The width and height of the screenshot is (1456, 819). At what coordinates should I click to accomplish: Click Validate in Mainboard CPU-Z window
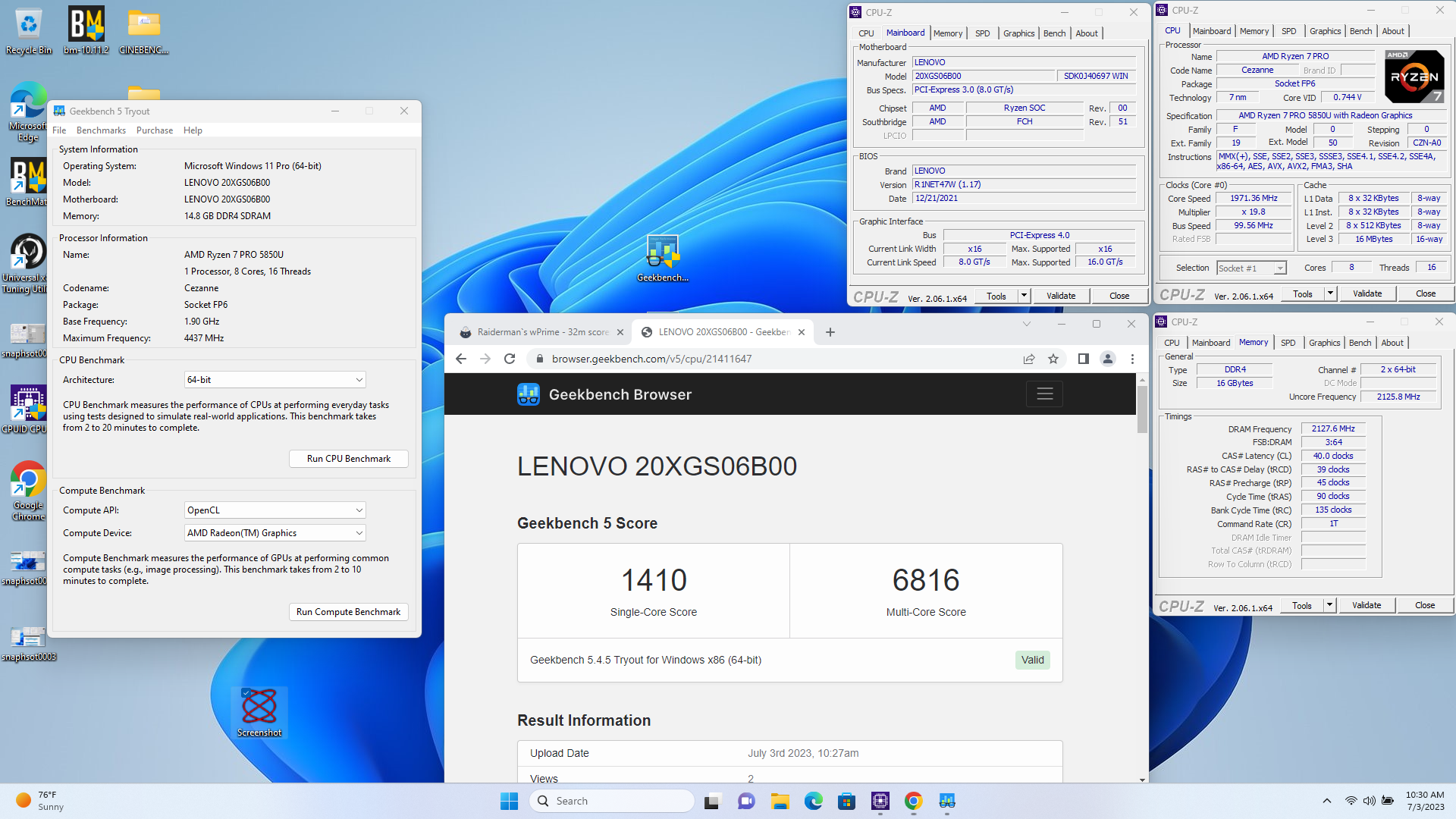coord(1061,296)
